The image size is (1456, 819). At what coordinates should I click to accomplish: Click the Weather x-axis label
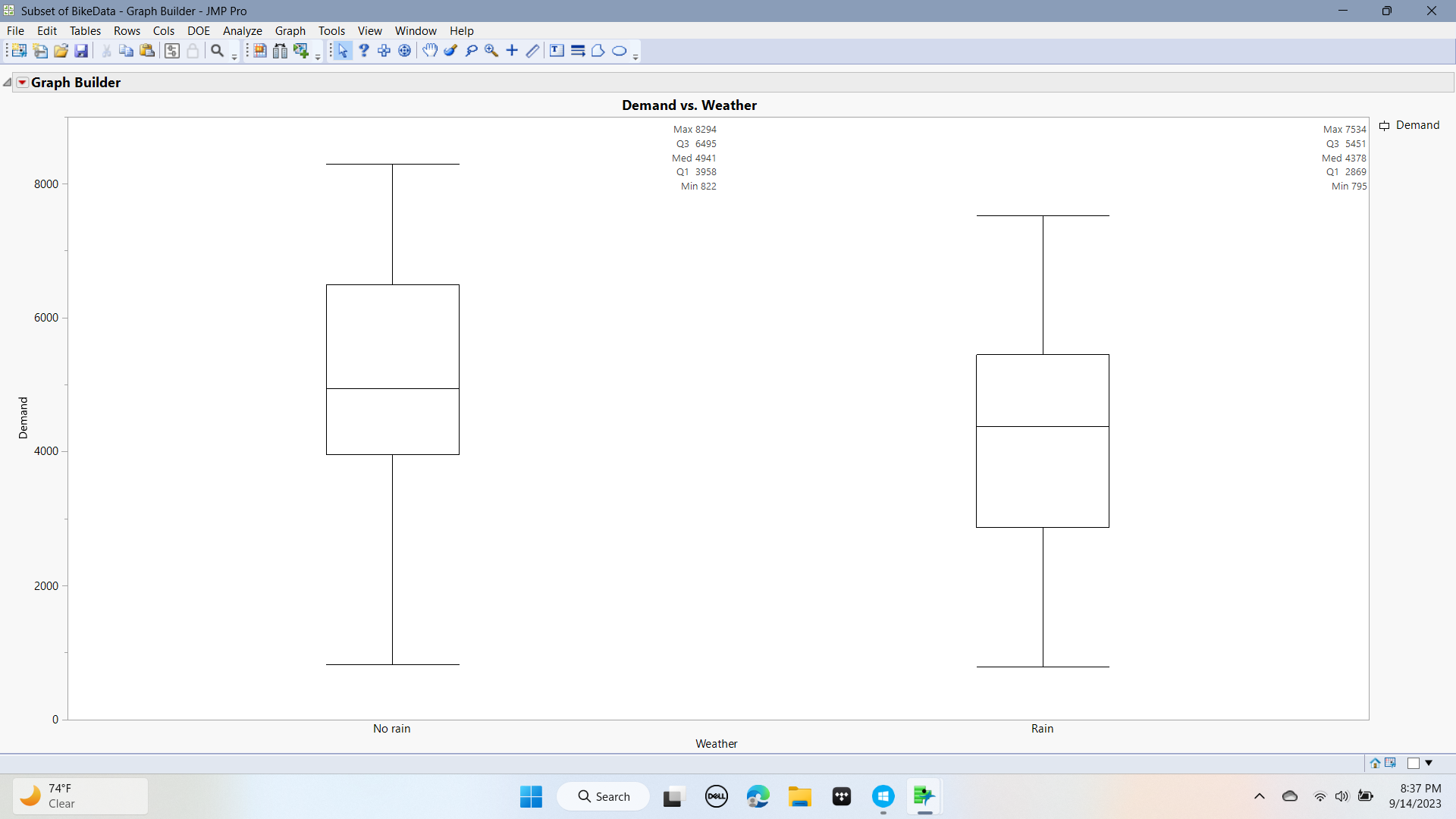pyautogui.click(x=716, y=744)
